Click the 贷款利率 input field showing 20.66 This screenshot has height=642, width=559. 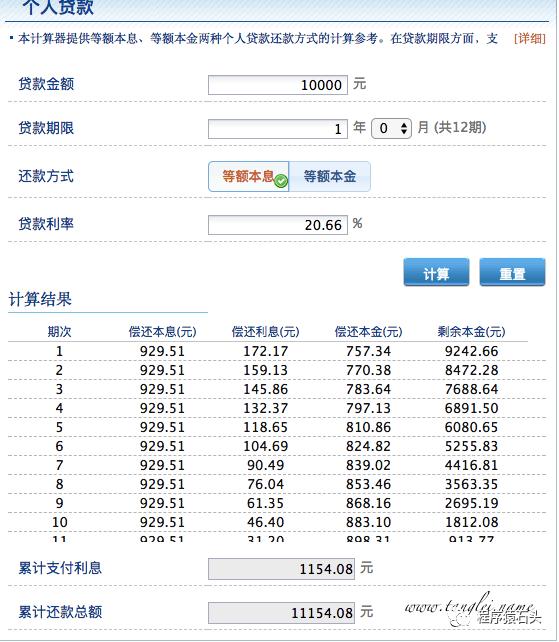point(278,225)
